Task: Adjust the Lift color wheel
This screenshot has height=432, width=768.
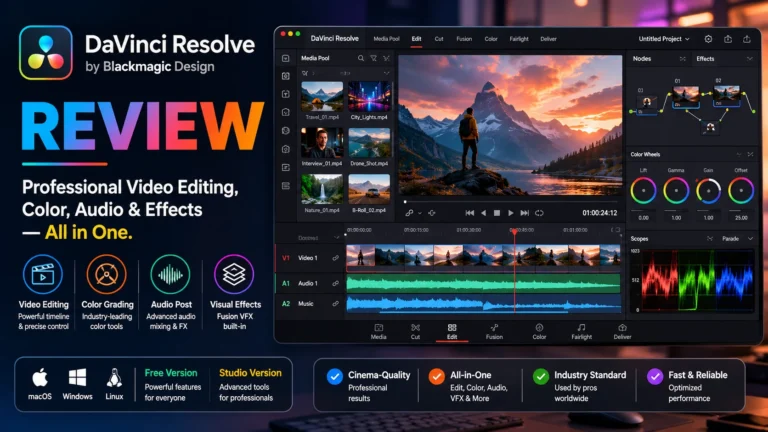Action: pos(643,191)
